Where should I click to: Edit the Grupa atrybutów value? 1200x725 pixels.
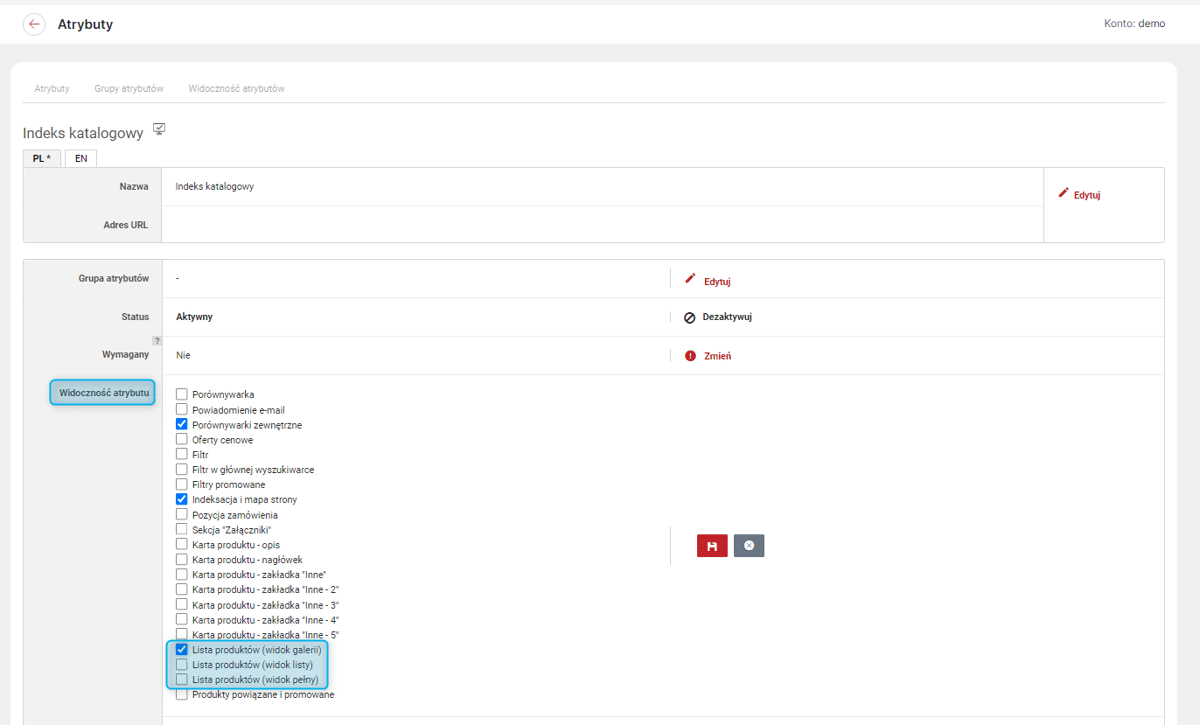coord(707,281)
